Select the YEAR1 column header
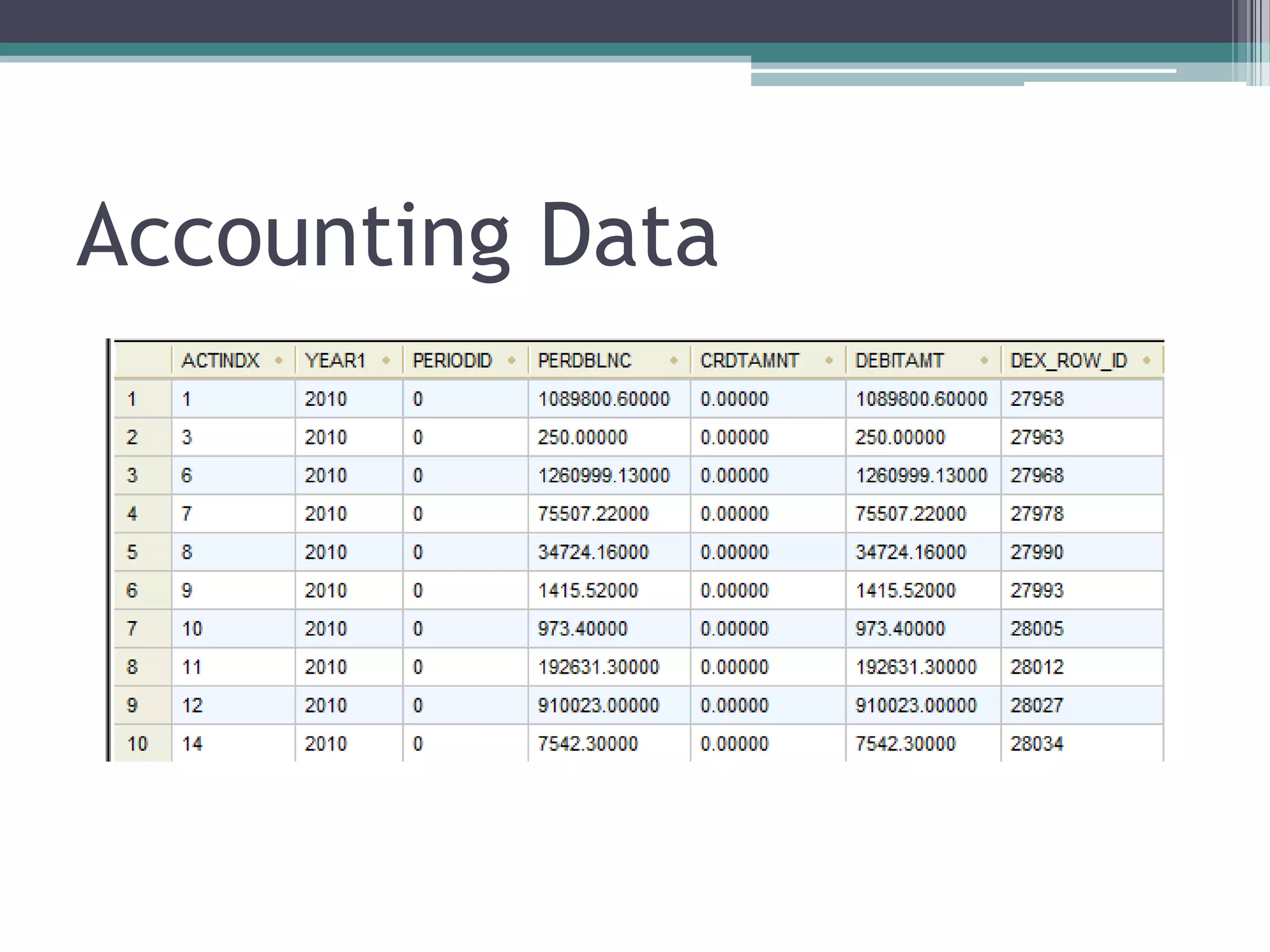The width and height of the screenshot is (1270, 952). pyautogui.click(x=349, y=360)
